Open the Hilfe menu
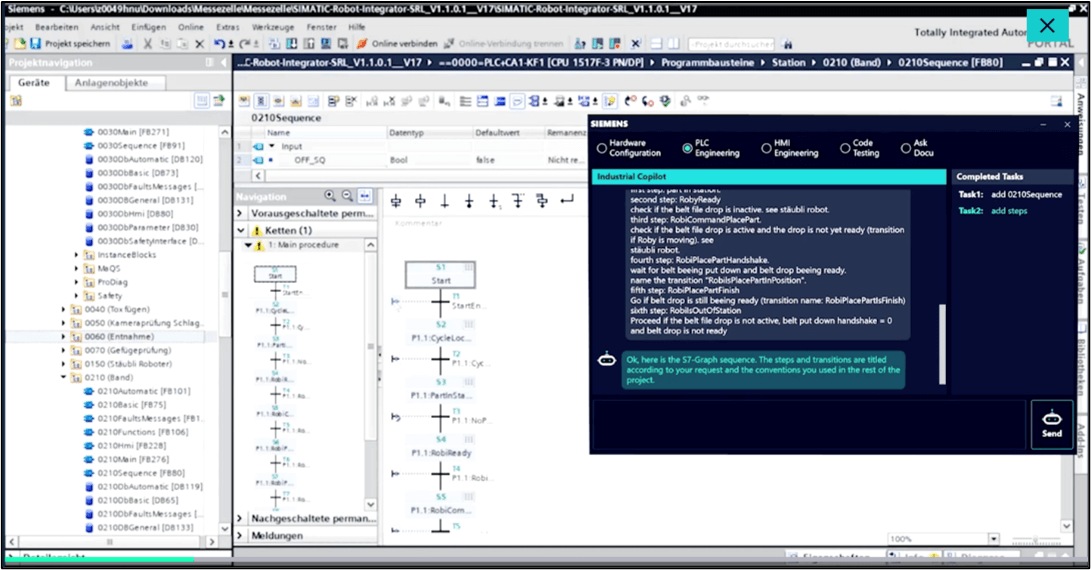 (357, 27)
